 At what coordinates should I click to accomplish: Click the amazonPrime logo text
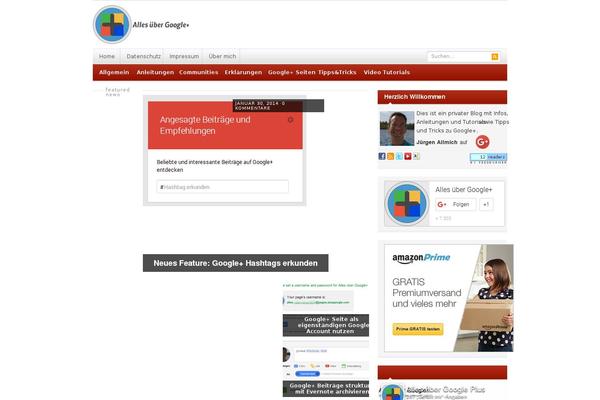point(421,258)
